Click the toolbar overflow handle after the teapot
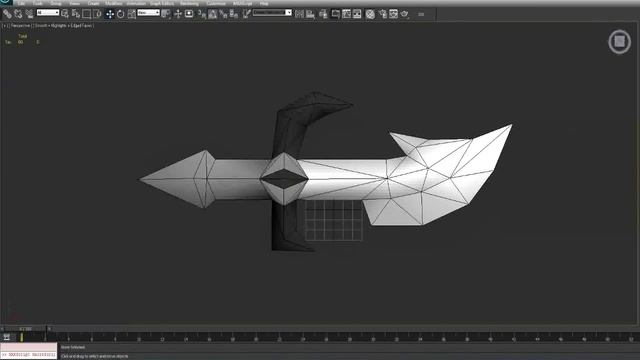 (421, 14)
